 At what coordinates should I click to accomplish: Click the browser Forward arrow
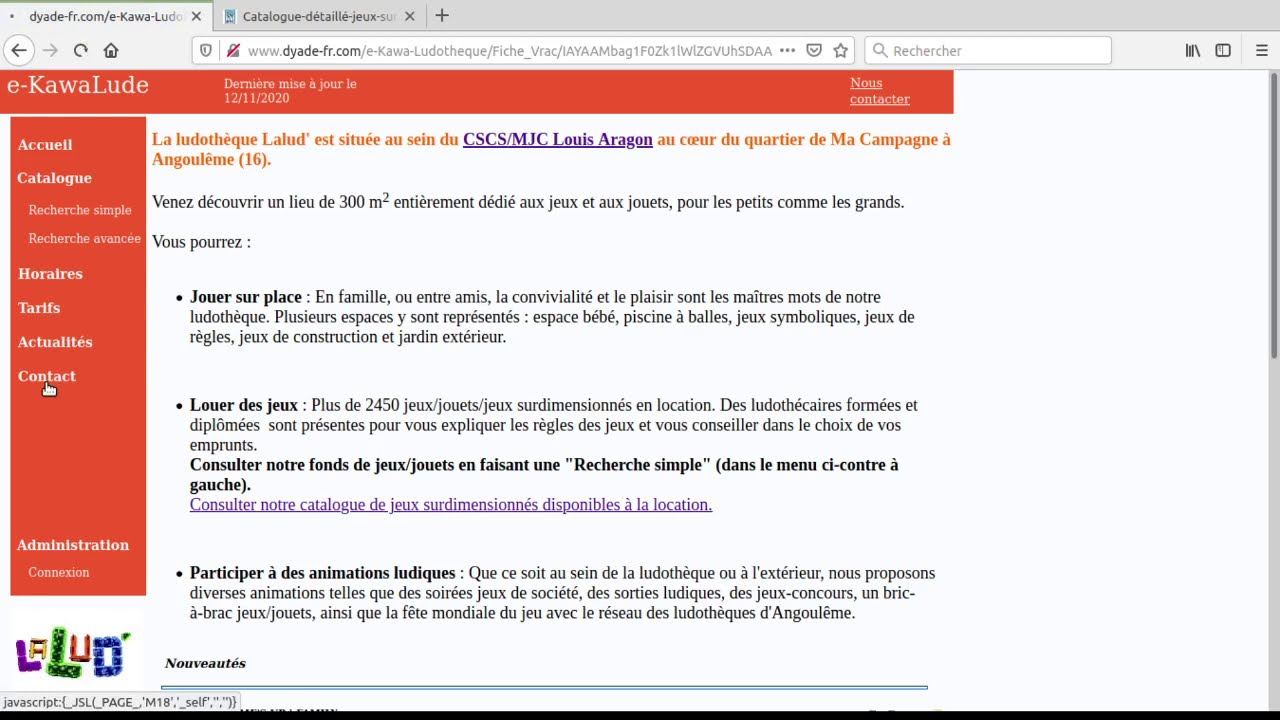tap(50, 50)
